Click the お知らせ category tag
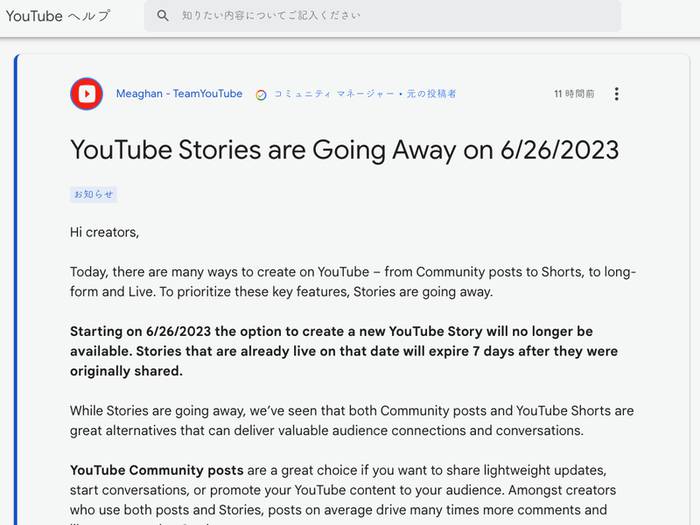700x525 pixels. [93, 194]
